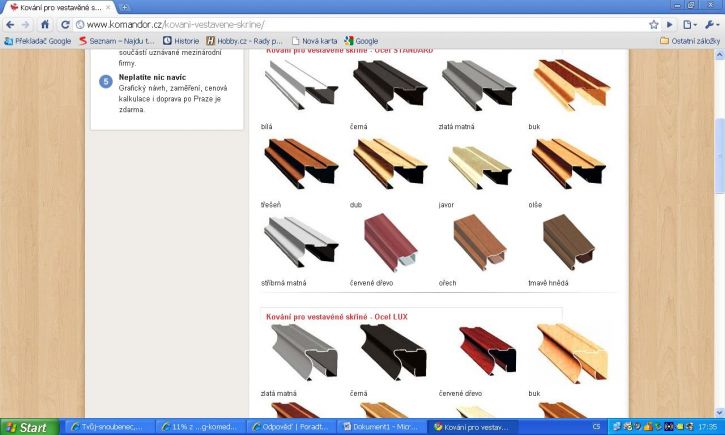The height and width of the screenshot is (435, 725).
Task: Click the scrollbar down arrow
Action: [x=719, y=412]
